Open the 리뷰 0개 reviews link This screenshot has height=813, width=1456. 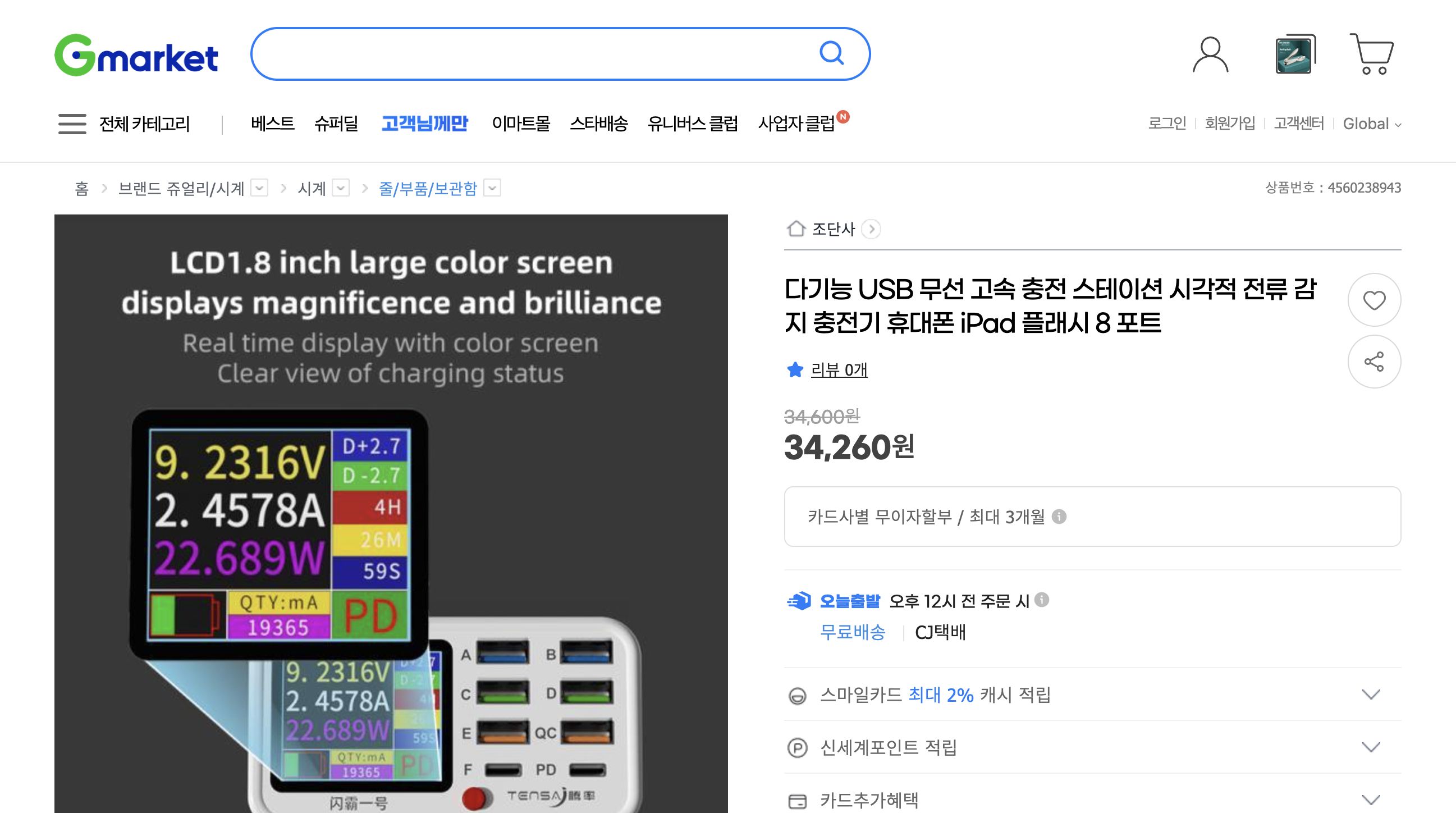[x=838, y=371]
